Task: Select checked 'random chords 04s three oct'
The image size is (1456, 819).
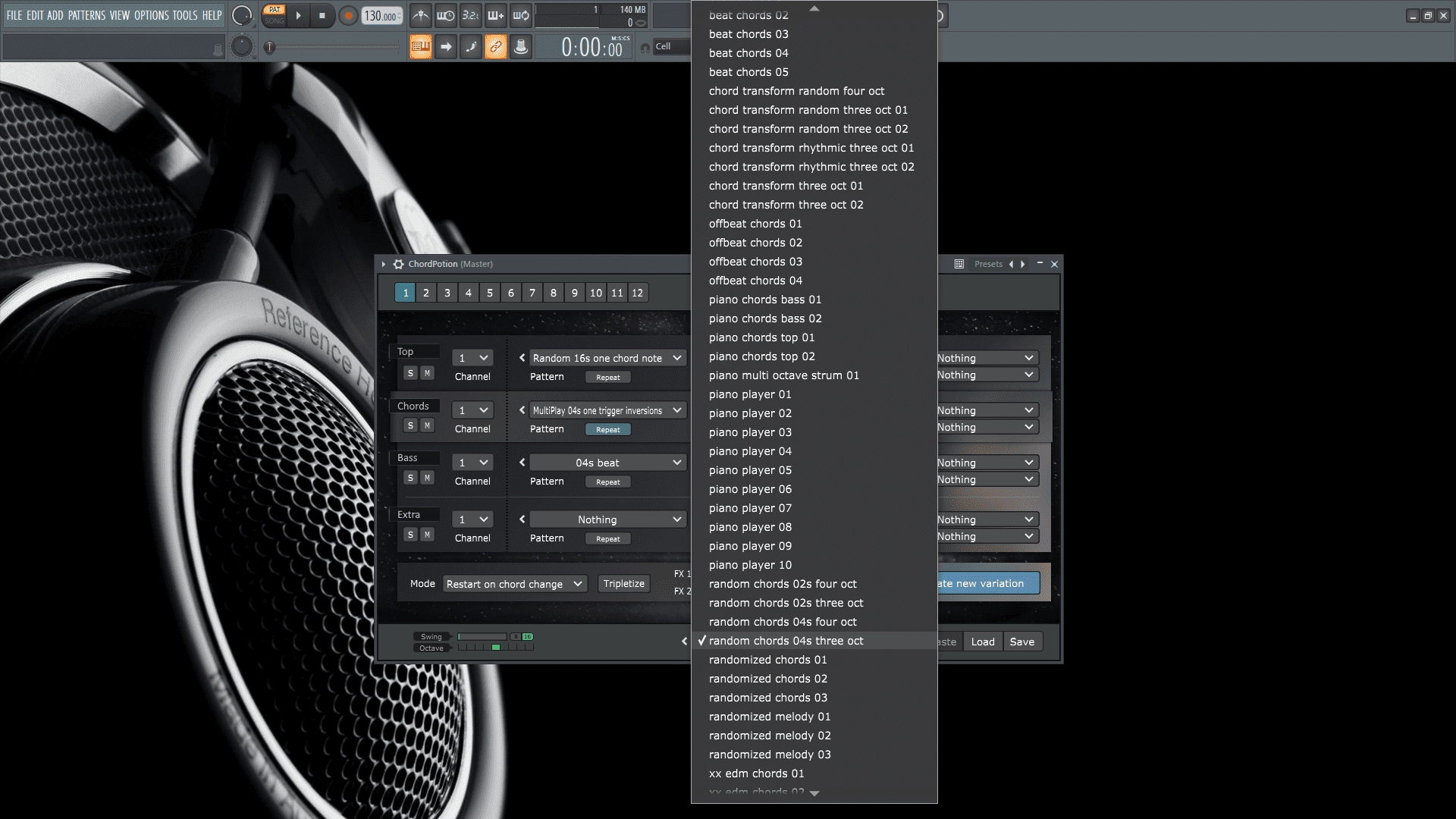Action: 814,641
